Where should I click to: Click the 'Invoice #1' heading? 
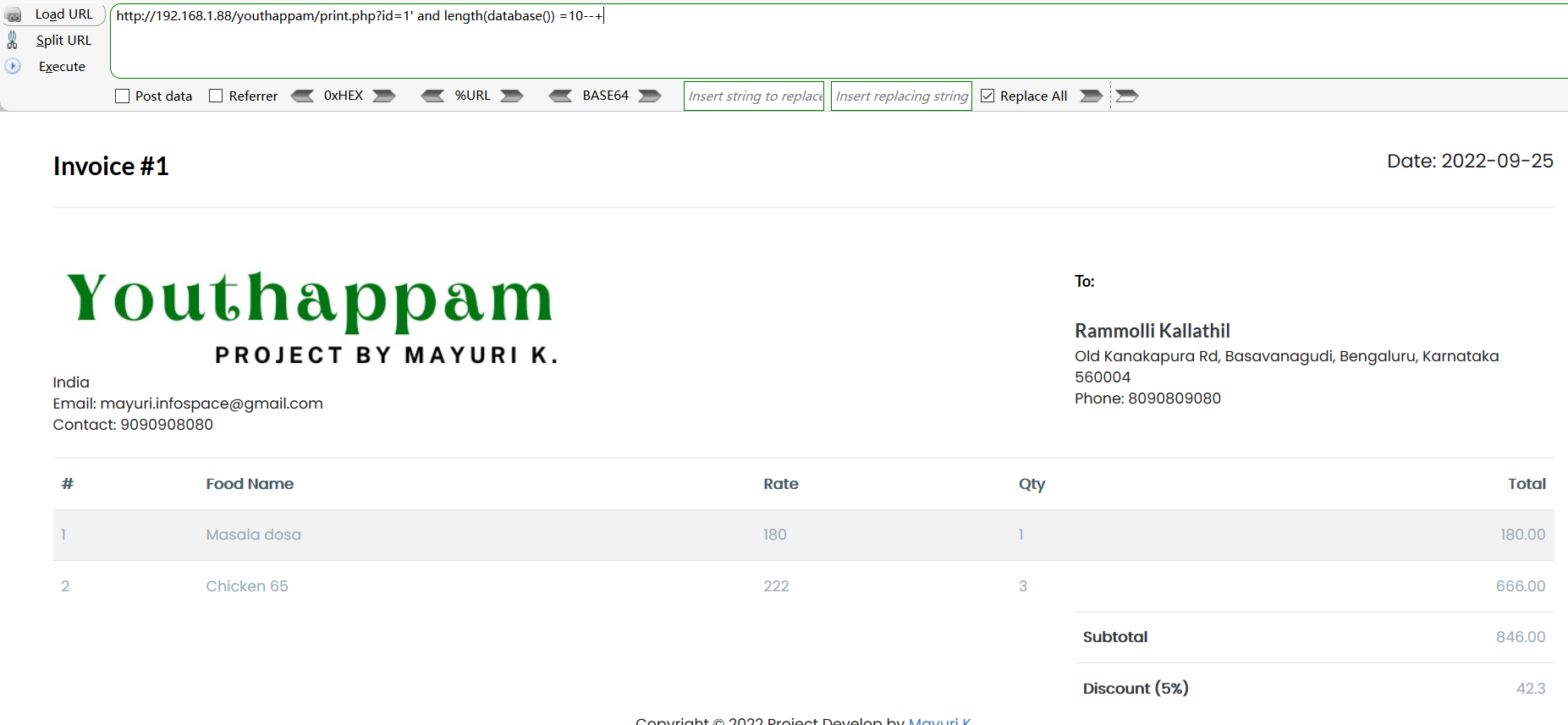[111, 166]
